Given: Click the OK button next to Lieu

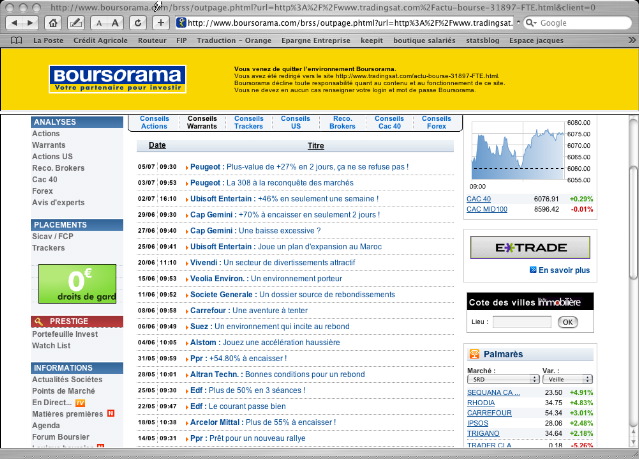Looking at the screenshot, I should coord(567,322).
